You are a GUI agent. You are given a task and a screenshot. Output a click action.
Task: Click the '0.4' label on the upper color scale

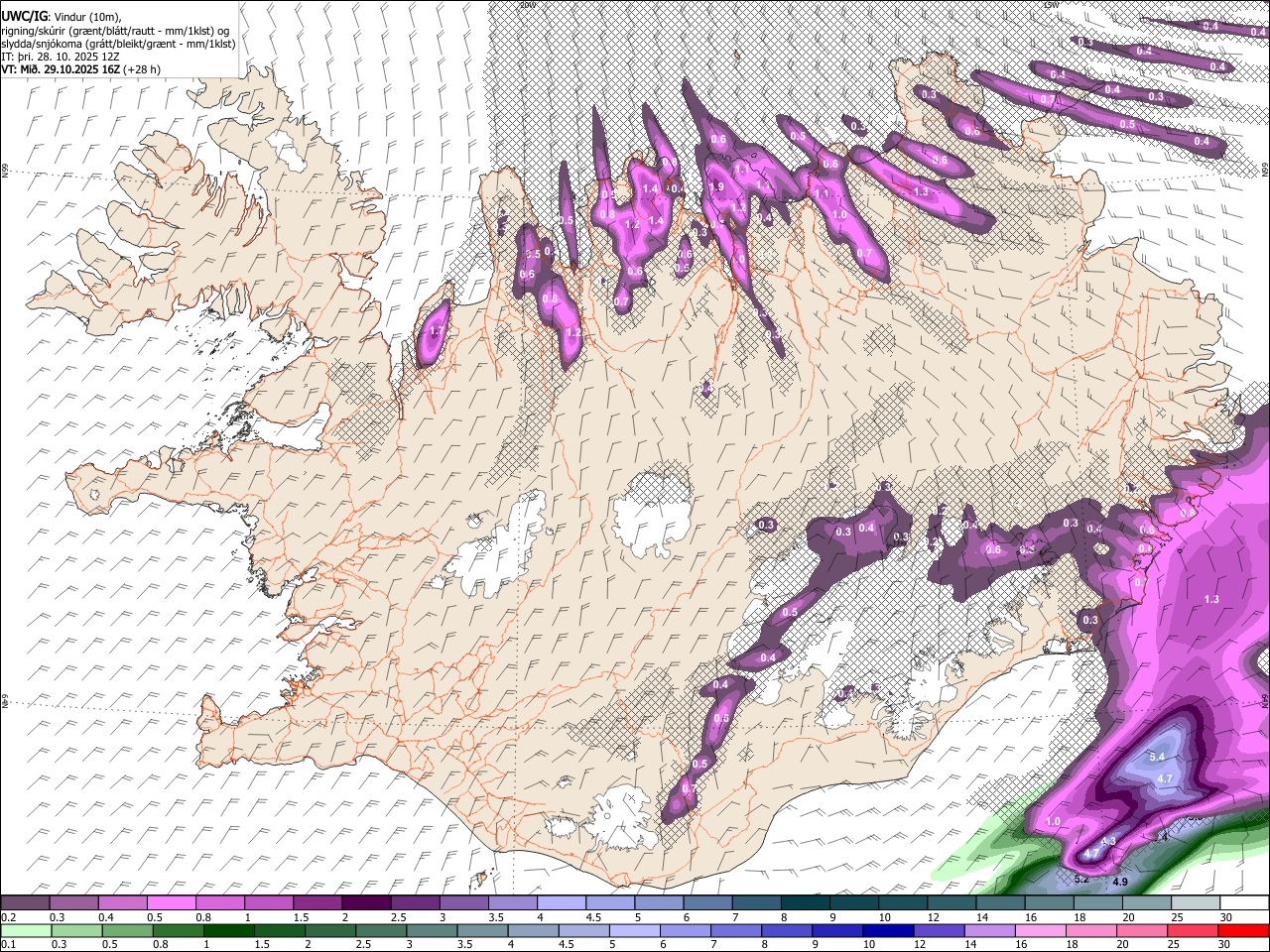point(106,917)
